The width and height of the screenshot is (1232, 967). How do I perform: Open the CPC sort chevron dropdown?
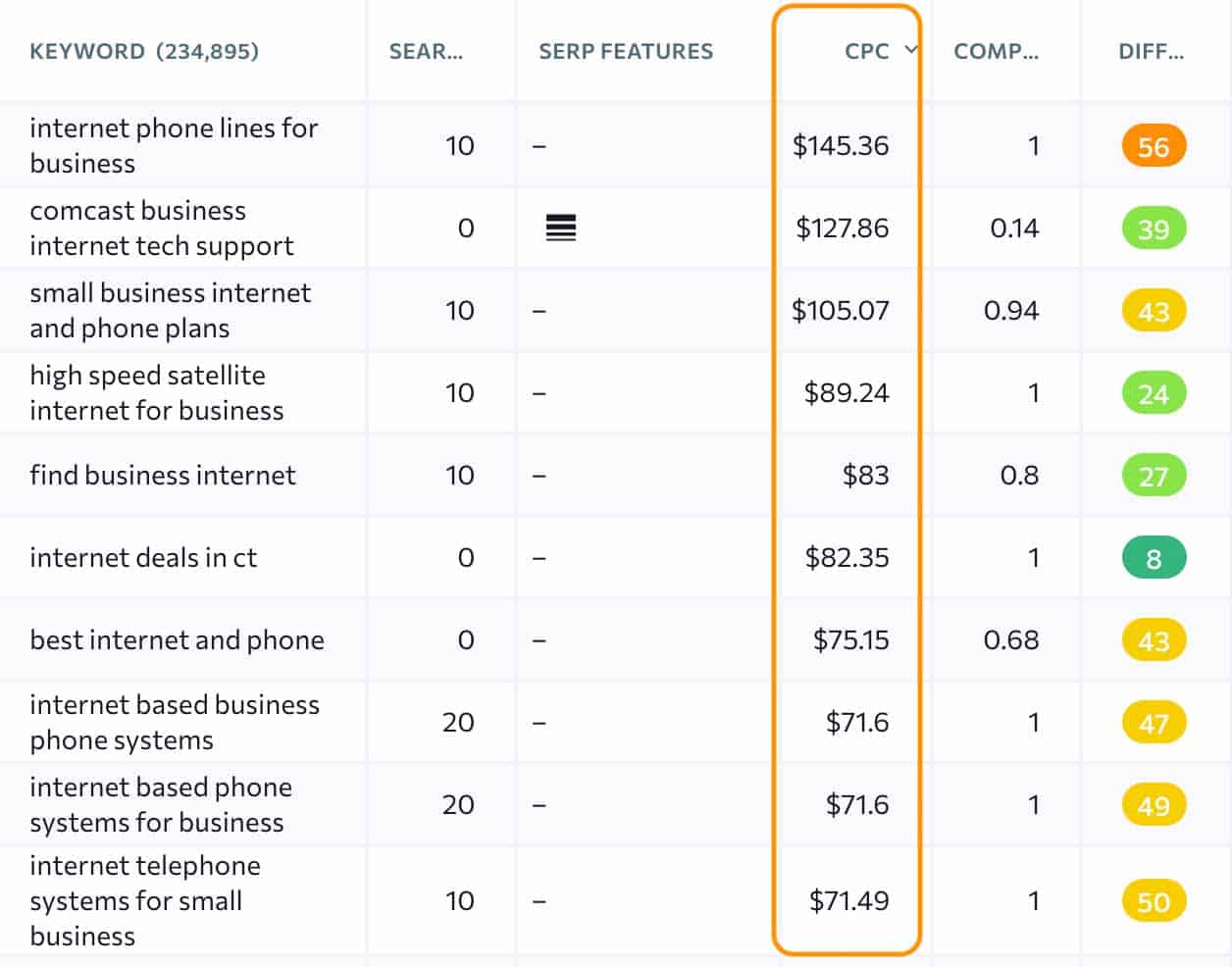(910, 51)
